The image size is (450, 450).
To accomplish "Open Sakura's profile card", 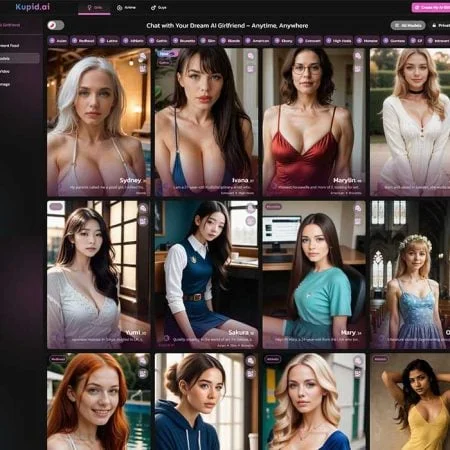I will pos(206,275).
